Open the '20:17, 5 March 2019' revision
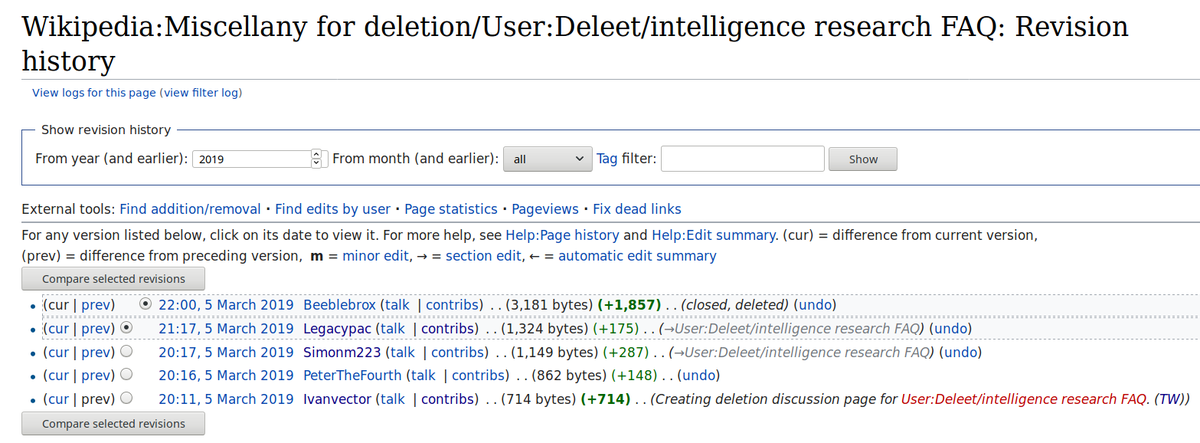The image size is (1200, 443). coord(226,352)
